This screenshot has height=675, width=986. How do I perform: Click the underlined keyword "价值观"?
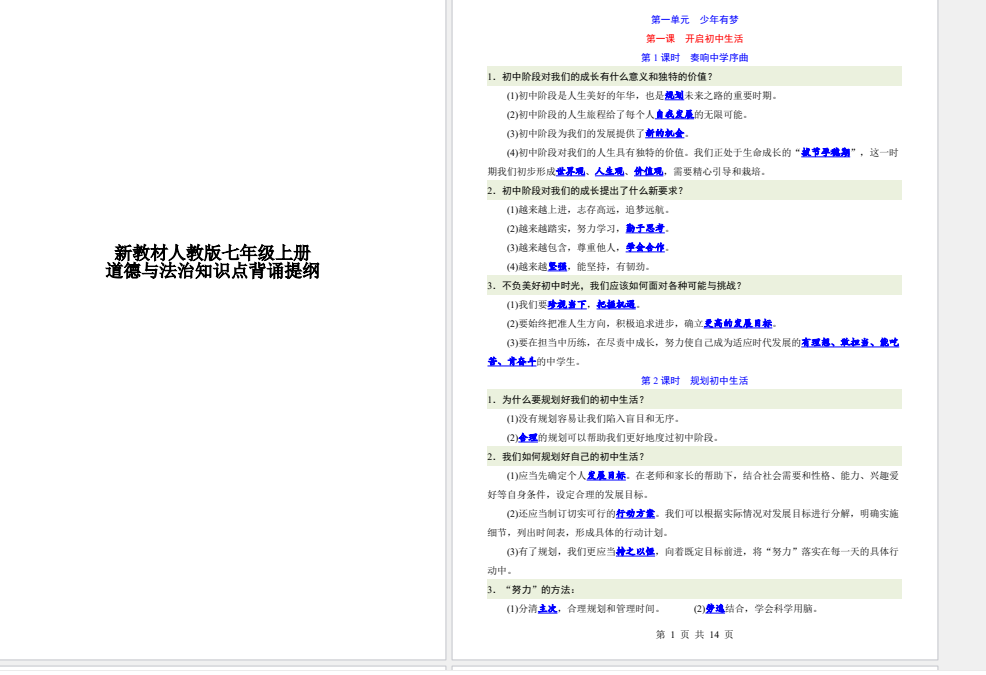pyautogui.click(x=648, y=171)
